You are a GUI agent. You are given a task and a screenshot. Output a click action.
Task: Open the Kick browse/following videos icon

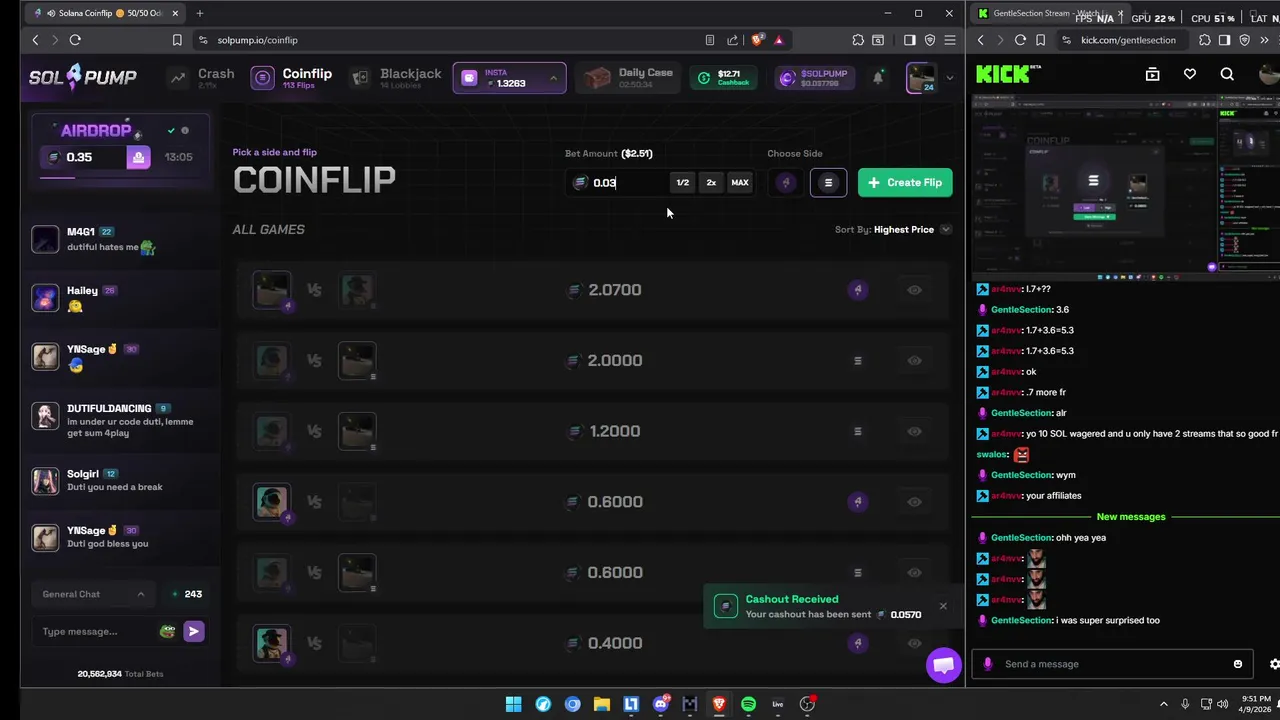click(1152, 74)
